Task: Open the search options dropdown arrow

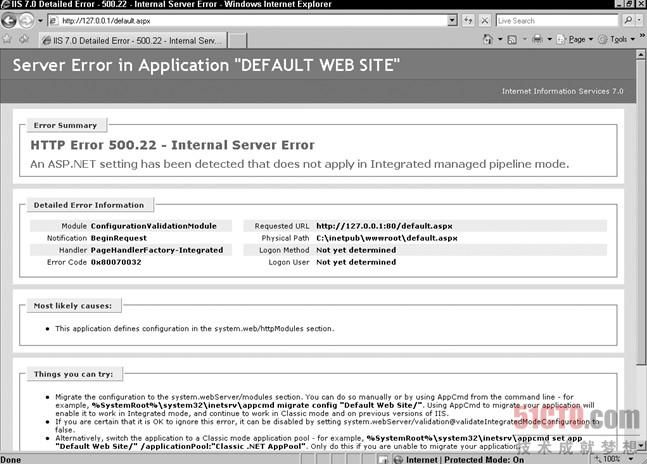Action: pos(640,20)
